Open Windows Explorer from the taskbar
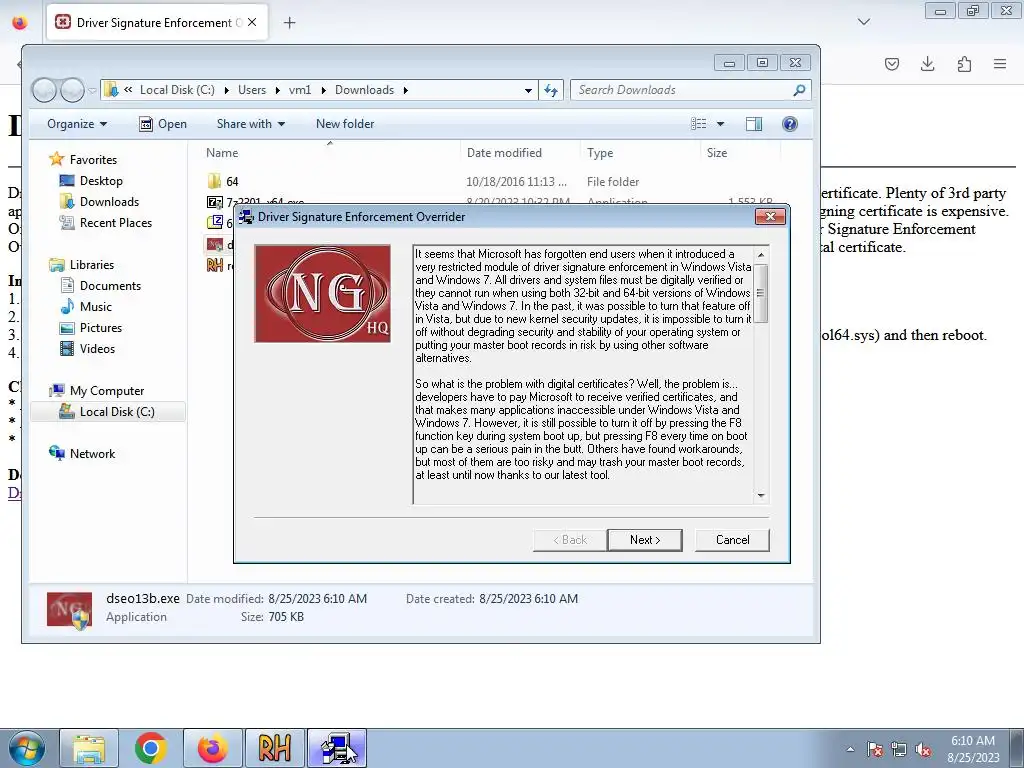The image size is (1024, 768). pyautogui.click(x=89, y=748)
